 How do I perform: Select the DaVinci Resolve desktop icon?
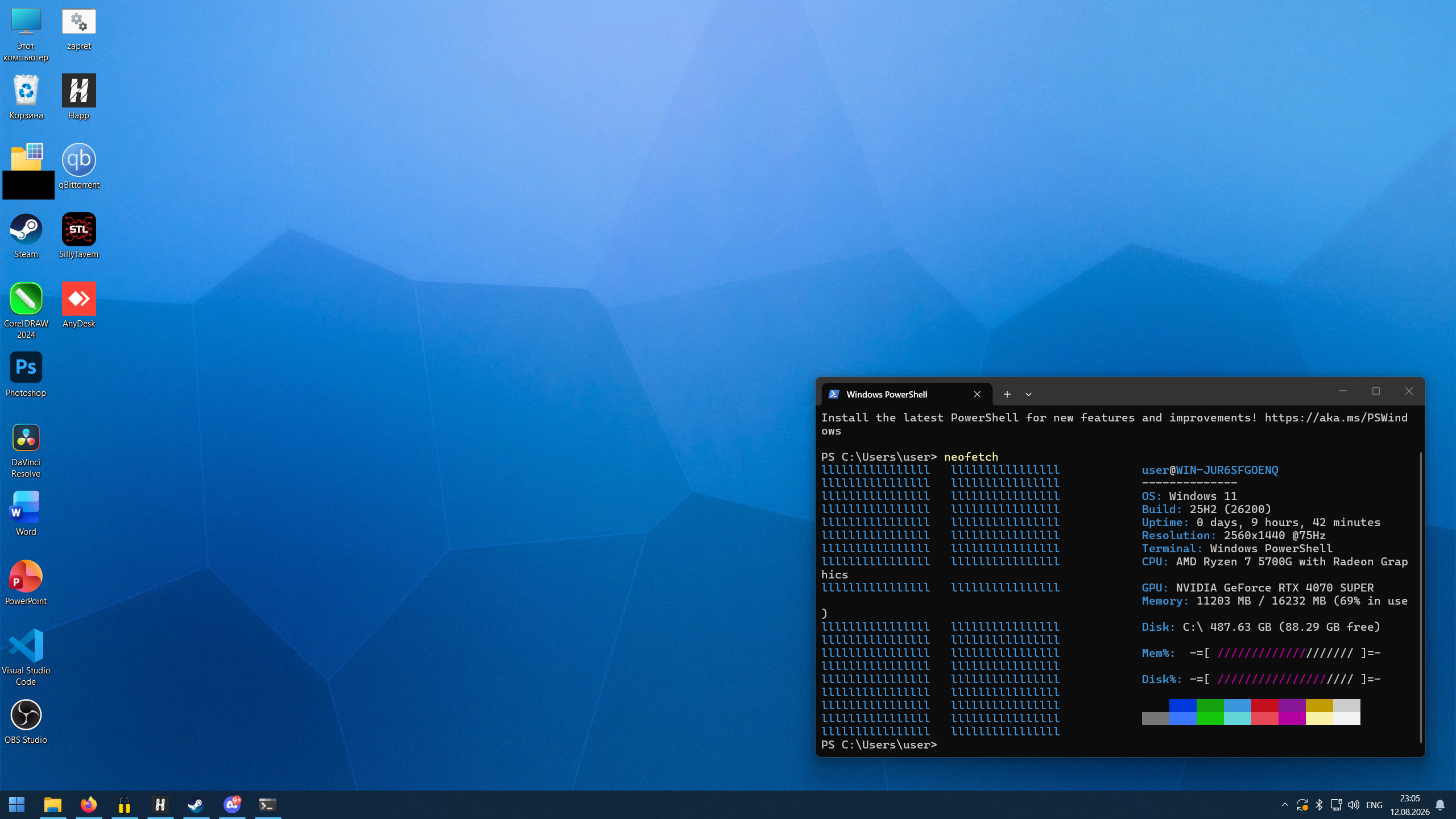pyautogui.click(x=26, y=449)
